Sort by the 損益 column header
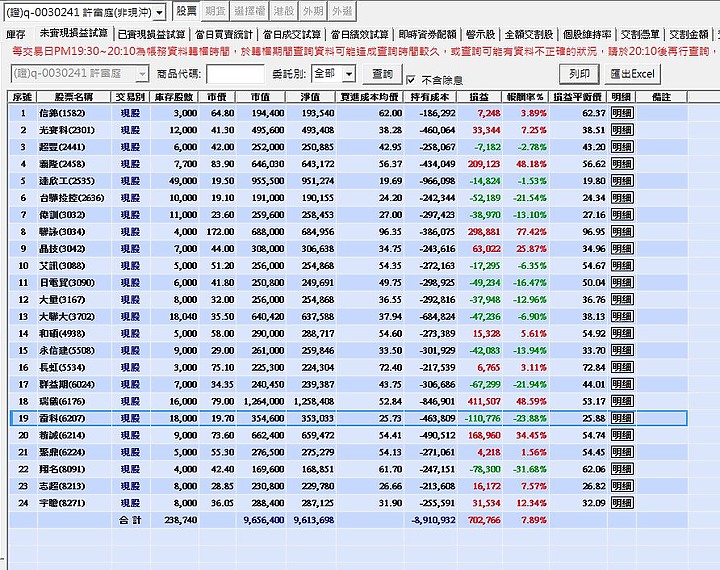The image size is (720, 570). 479,97
